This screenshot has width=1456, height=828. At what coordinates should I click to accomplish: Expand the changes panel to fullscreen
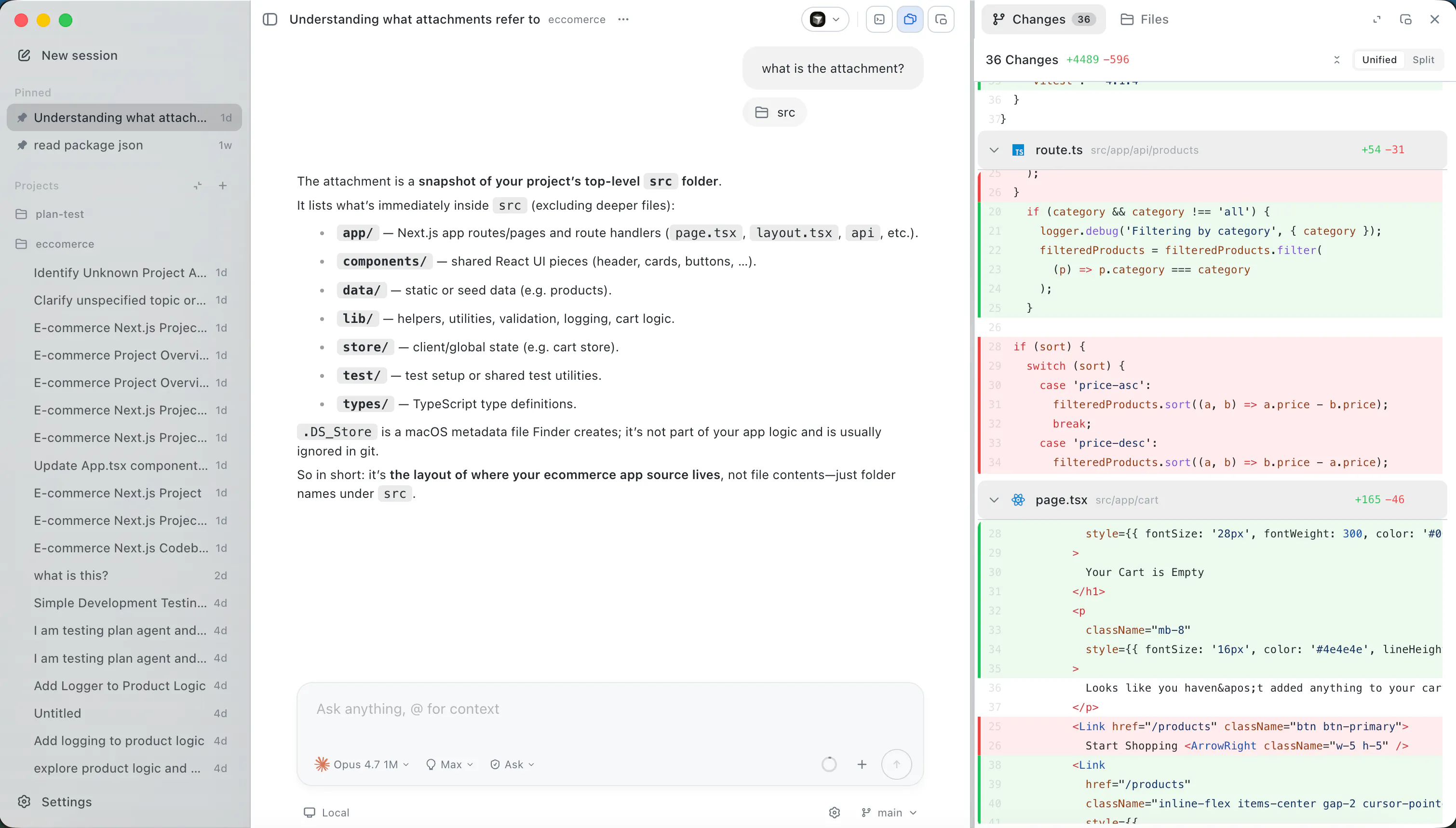1377,19
